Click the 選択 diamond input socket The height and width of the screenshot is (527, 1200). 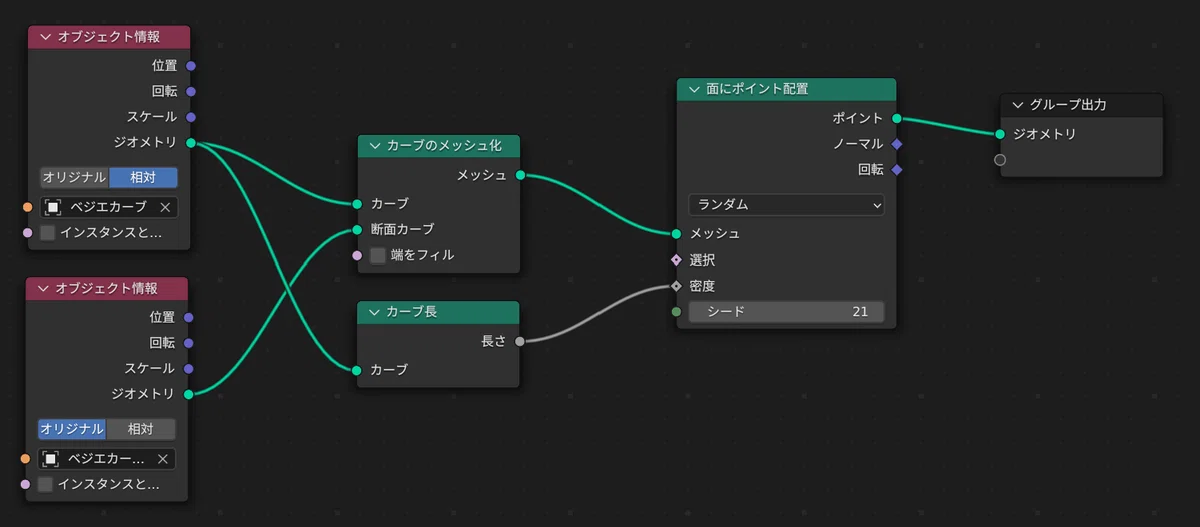pyautogui.click(x=677, y=260)
